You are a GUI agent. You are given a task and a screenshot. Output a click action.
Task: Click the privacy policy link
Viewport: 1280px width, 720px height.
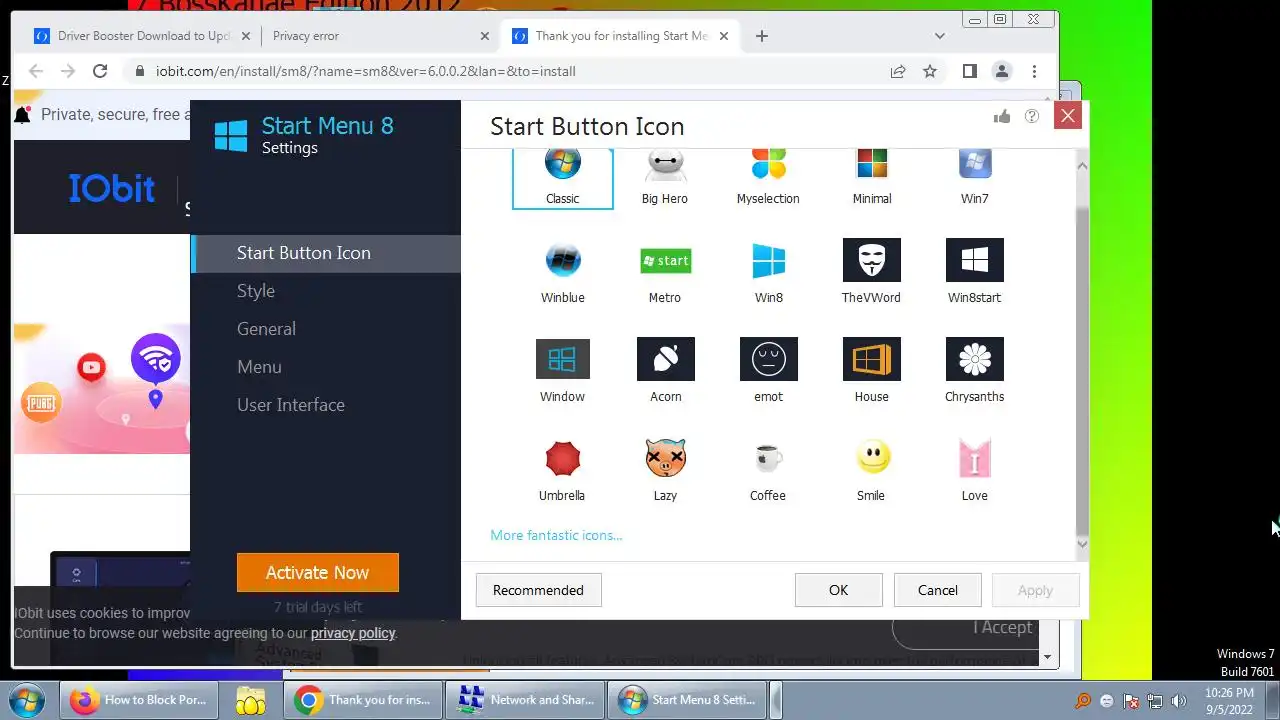[353, 633]
